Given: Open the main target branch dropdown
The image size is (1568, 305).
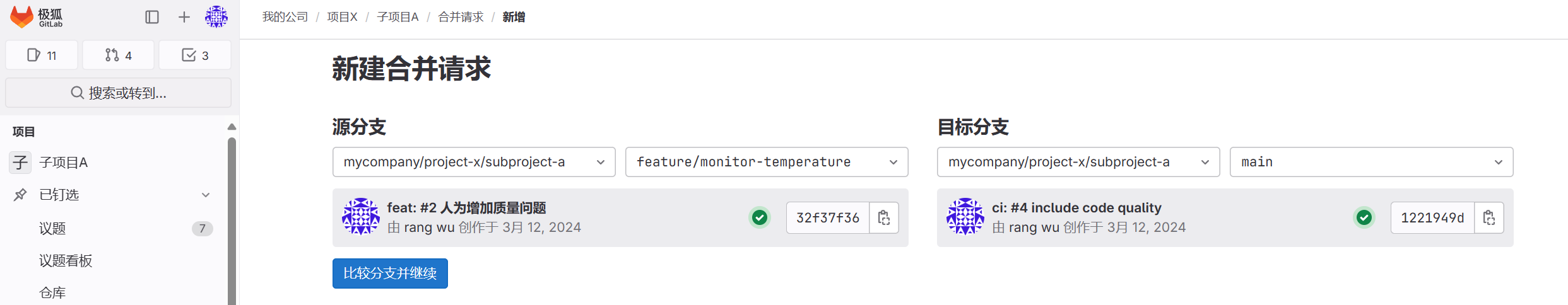Looking at the screenshot, I should pos(1371,162).
